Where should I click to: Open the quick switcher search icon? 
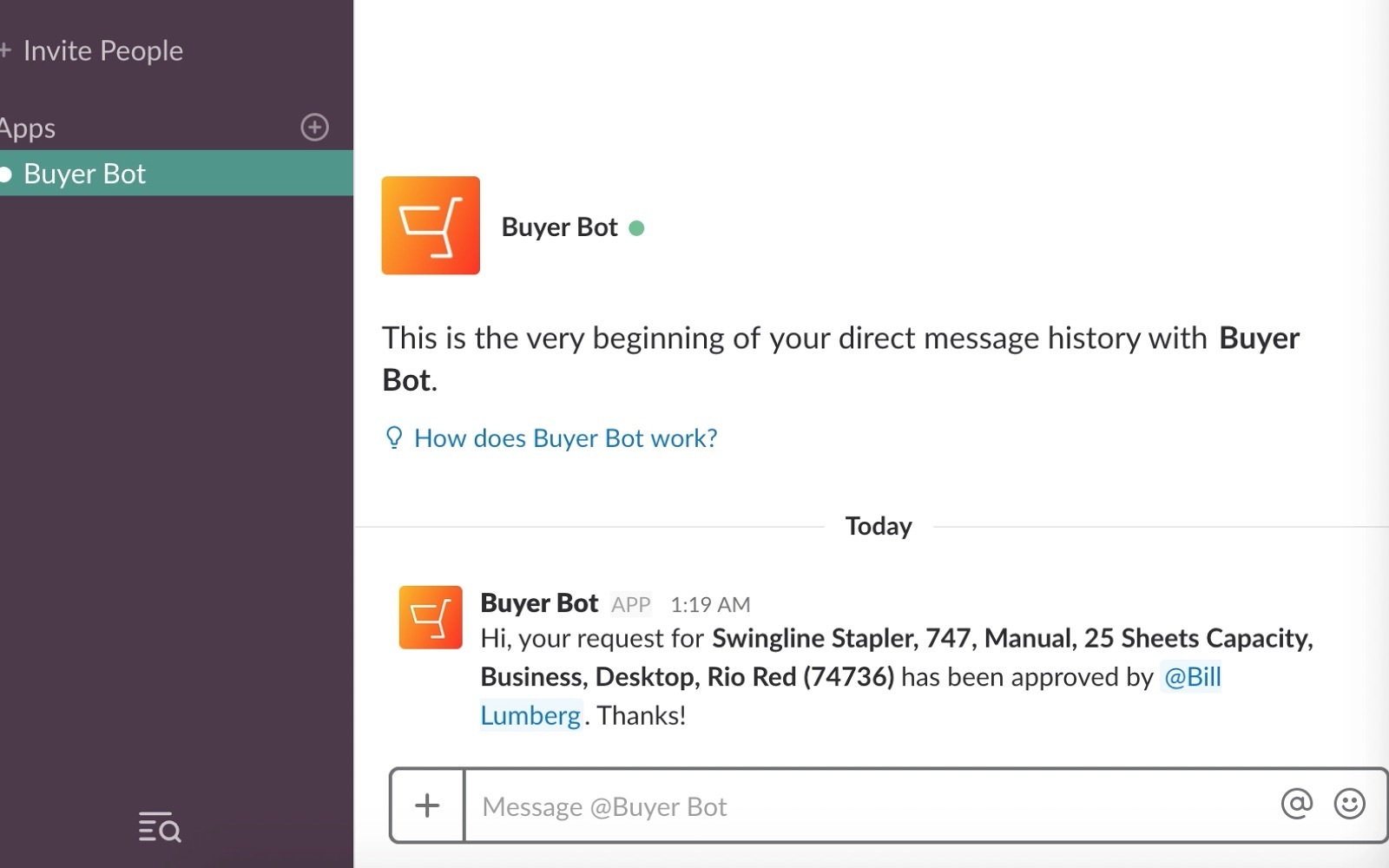[160, 828]
